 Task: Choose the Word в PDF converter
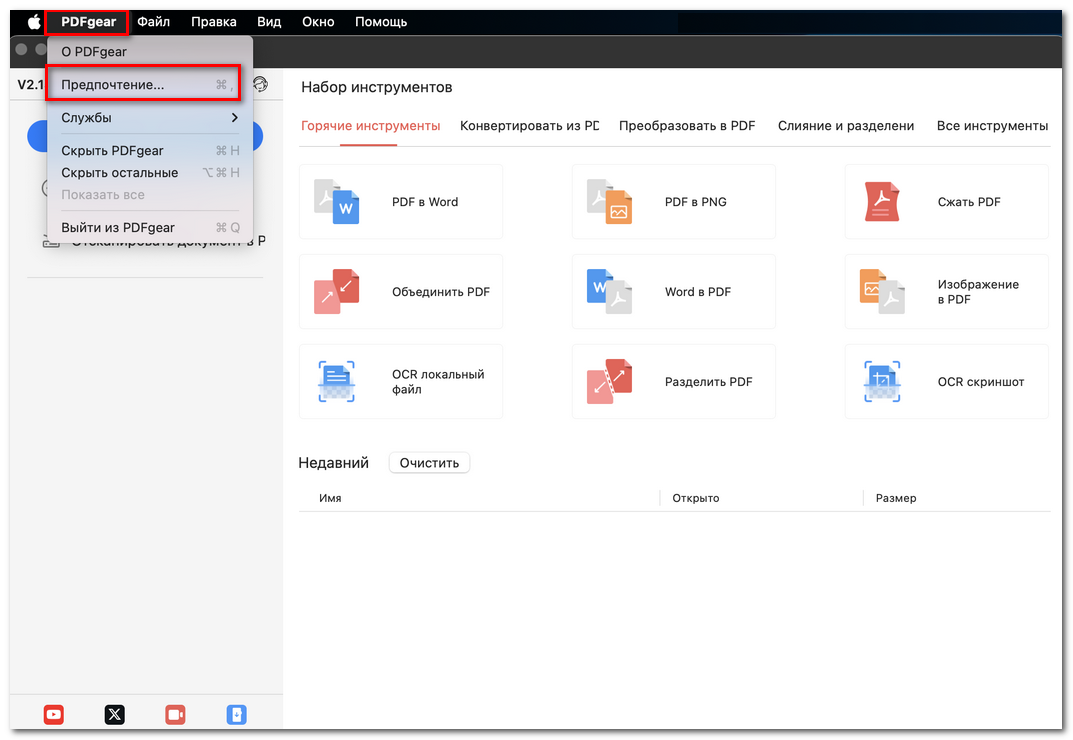pyautogui.click(x=673, y=292)
